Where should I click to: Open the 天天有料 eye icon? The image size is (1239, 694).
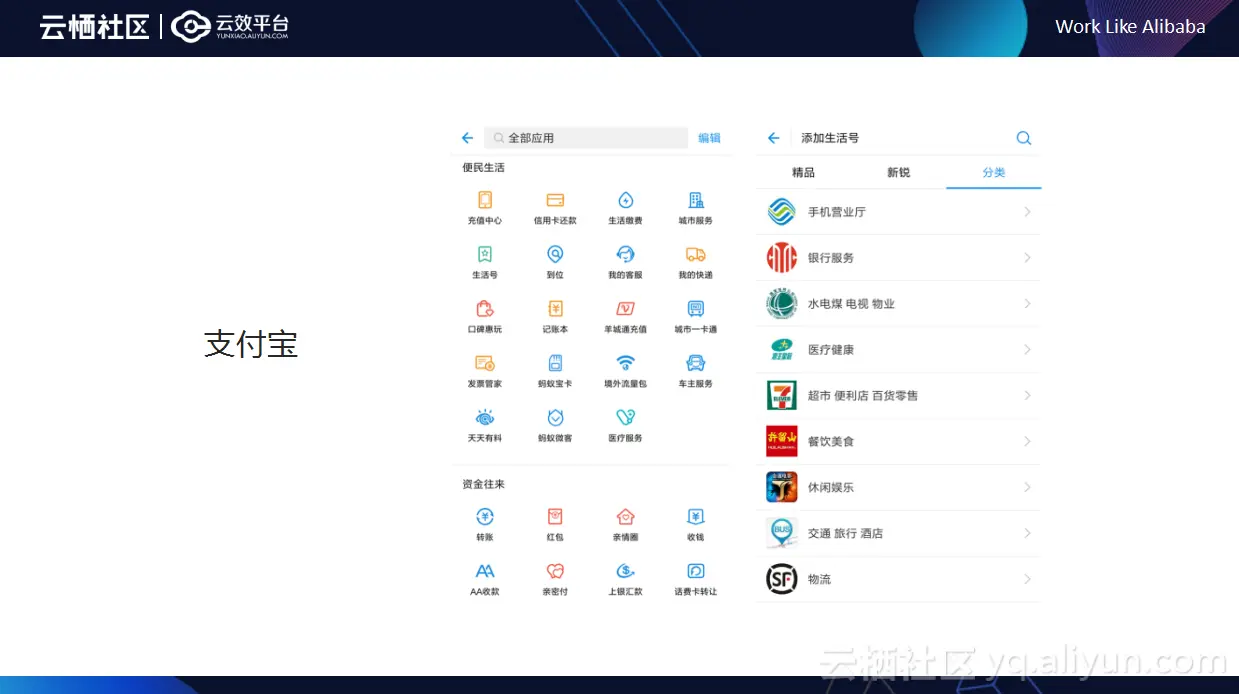coord(485,417)
